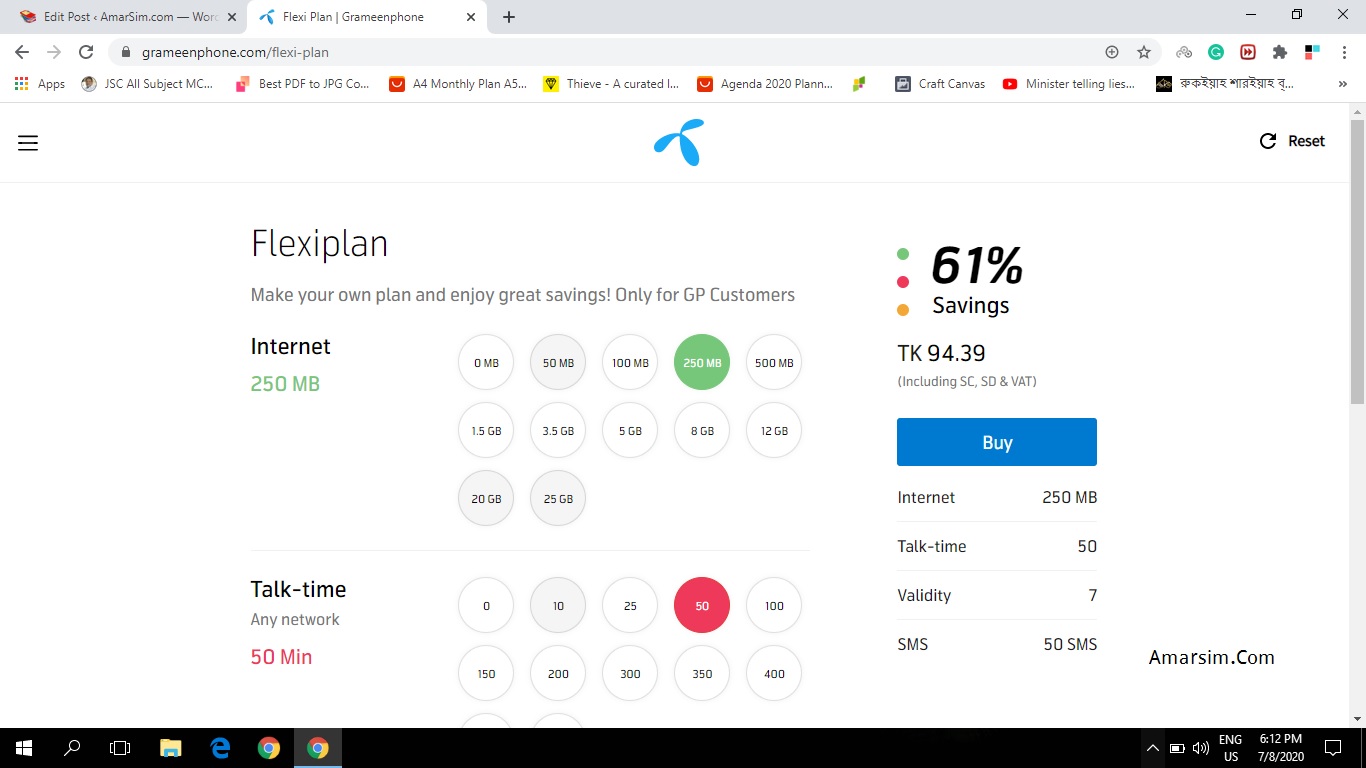The height and width of the screenshot is (768, 1366).
Task: Show hidden system tray icons
Action: coord(1152,747)
